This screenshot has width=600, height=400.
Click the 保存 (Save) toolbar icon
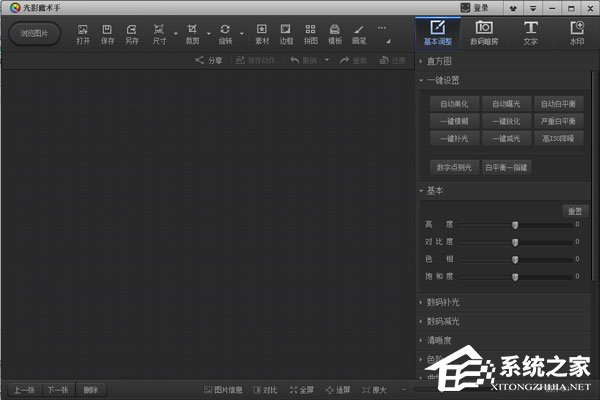point(107,34)
